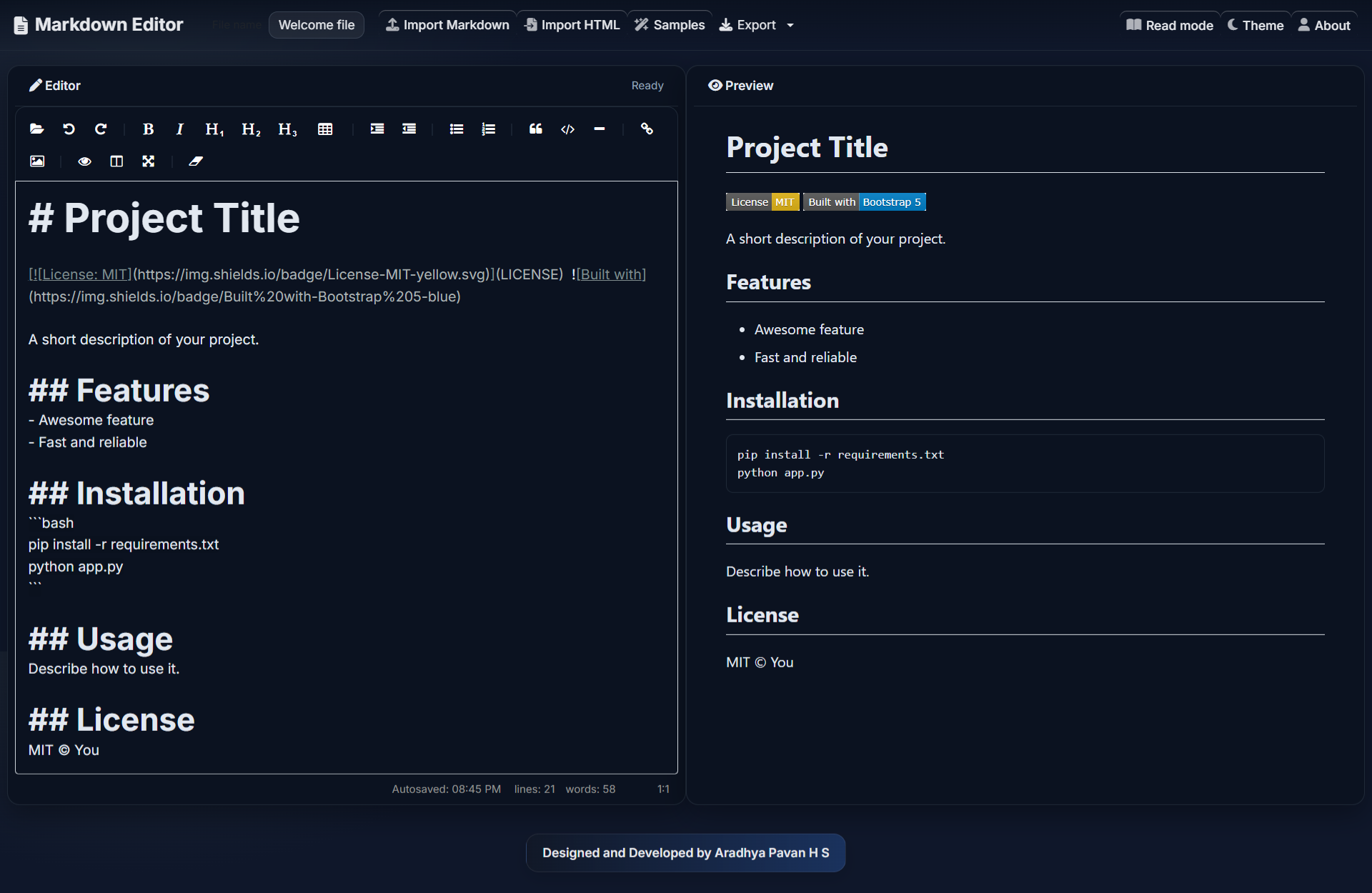Toggle the Theme
Viewport: 1372px width, 893px height.
click(x=1256, y=25)
